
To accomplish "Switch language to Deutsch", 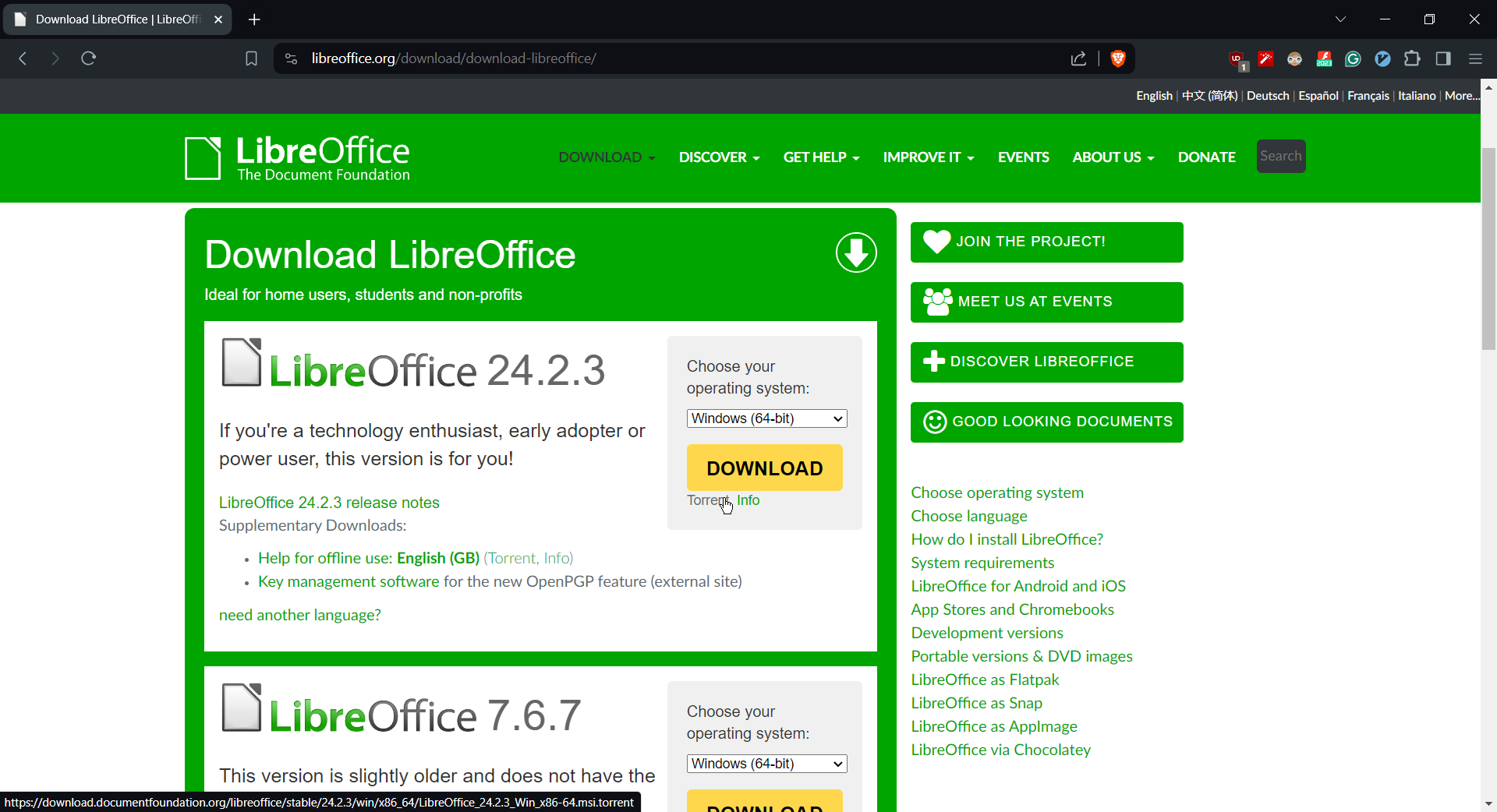I will click(x=1268, y=96).
